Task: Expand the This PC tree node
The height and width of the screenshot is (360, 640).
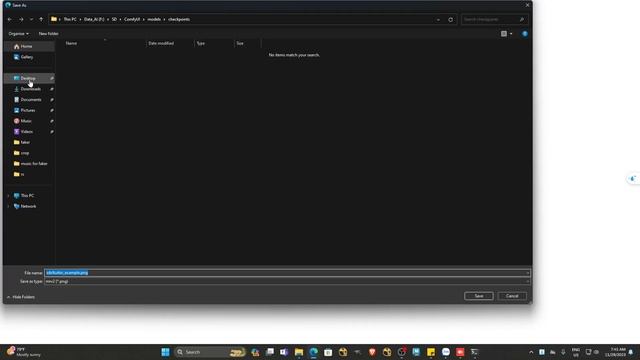Action: tap(8, 196)
